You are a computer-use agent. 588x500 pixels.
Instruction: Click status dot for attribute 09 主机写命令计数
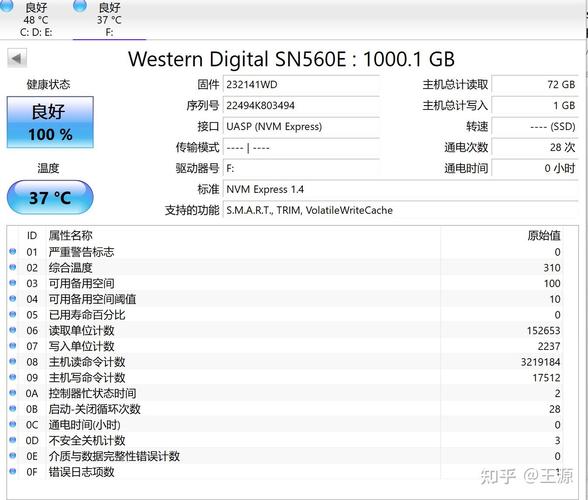[13, 377]
